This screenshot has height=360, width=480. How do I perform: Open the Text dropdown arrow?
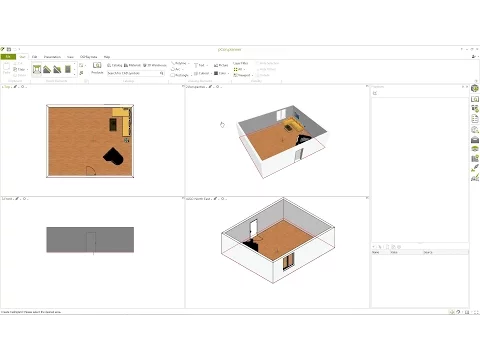pyautogui.click(x=207, y=66)
